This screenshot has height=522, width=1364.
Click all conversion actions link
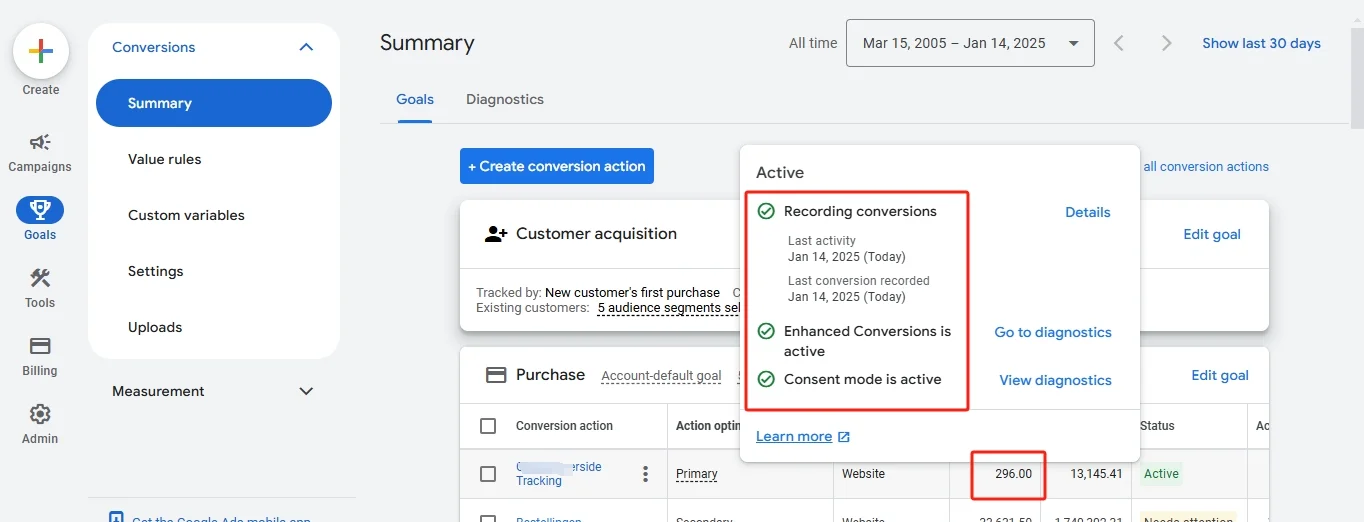(x=1205, y=167)
